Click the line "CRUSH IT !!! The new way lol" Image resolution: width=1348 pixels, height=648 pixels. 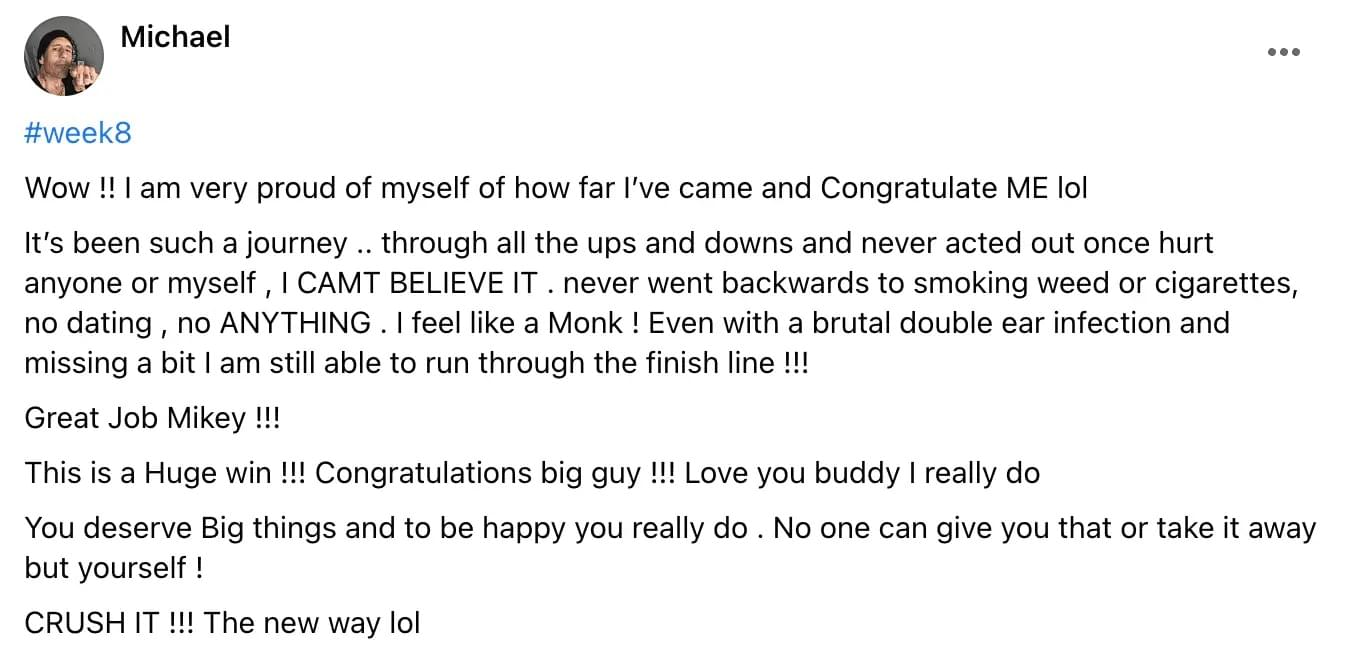(222, 623)
